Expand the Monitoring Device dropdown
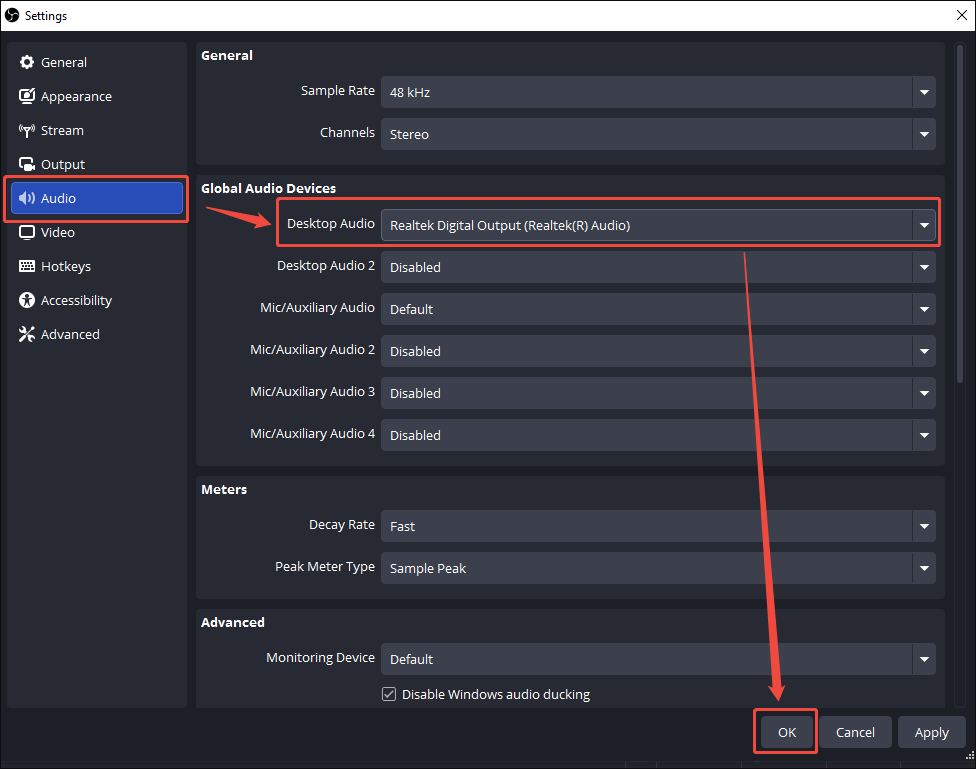 click(923, 658)
